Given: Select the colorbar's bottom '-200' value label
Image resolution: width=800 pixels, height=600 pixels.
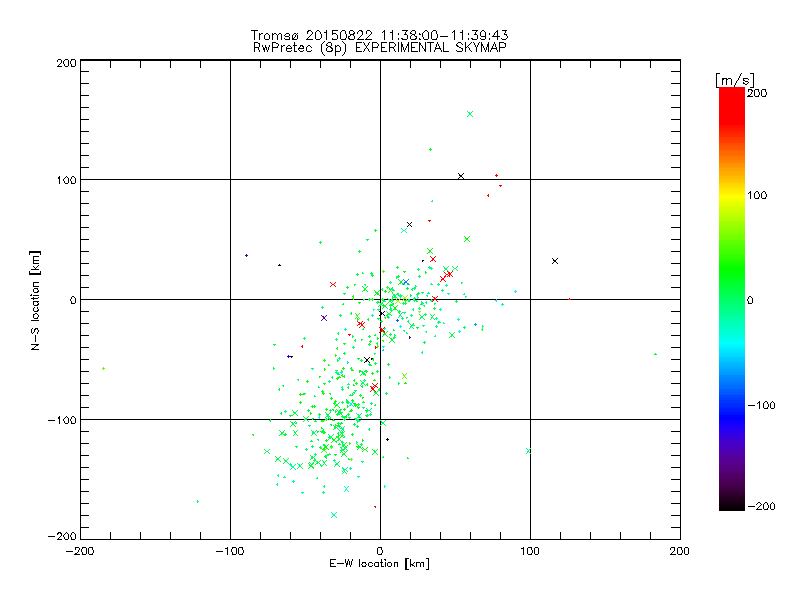Looking at the screenshot, I should [761, 506].
